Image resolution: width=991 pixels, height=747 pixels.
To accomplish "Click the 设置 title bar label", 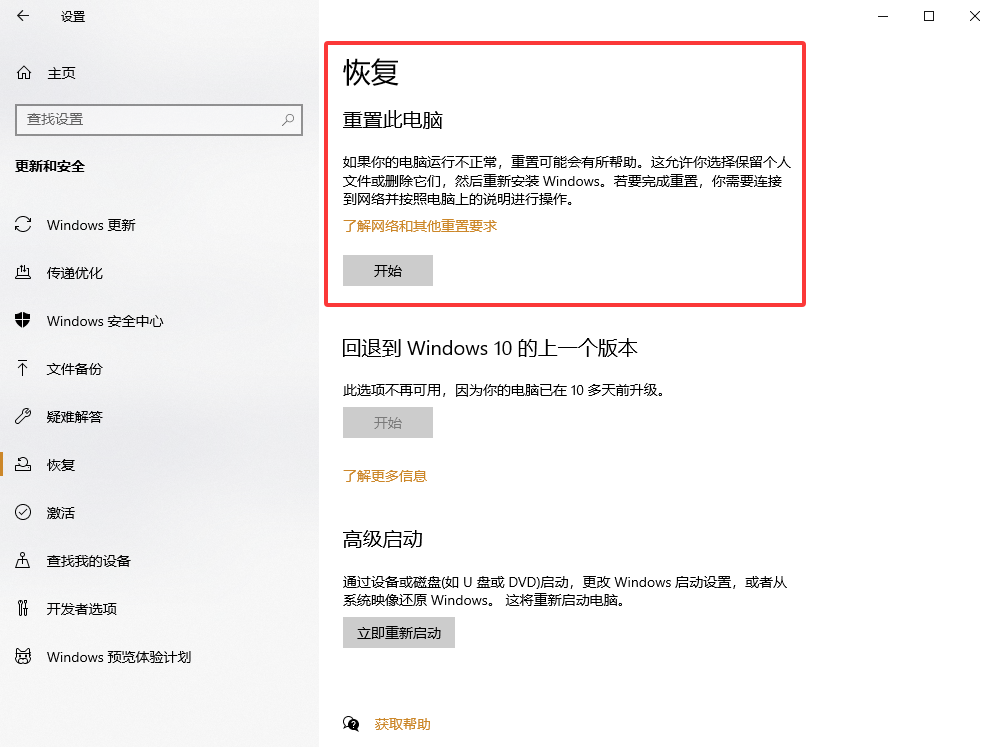I will click(x=72, y=16).
